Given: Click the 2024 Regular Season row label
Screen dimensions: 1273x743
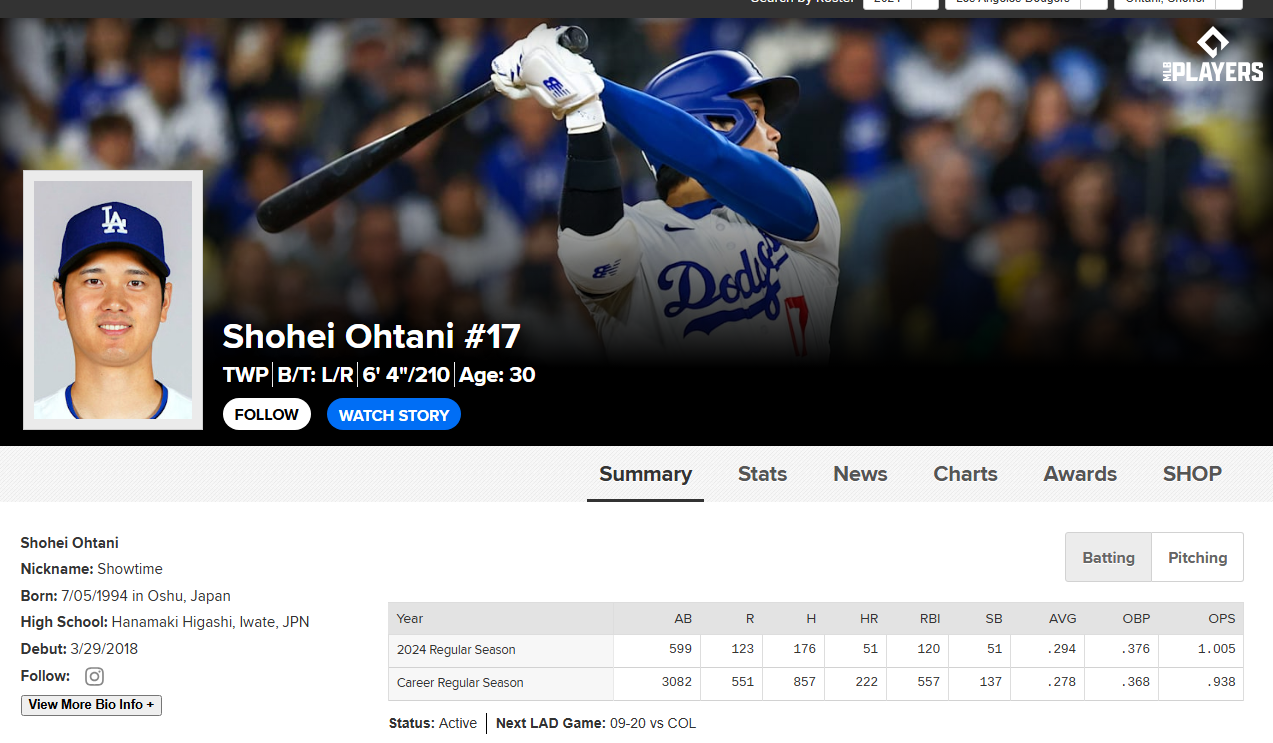Looking at the screenshot, I should [456, 650].
